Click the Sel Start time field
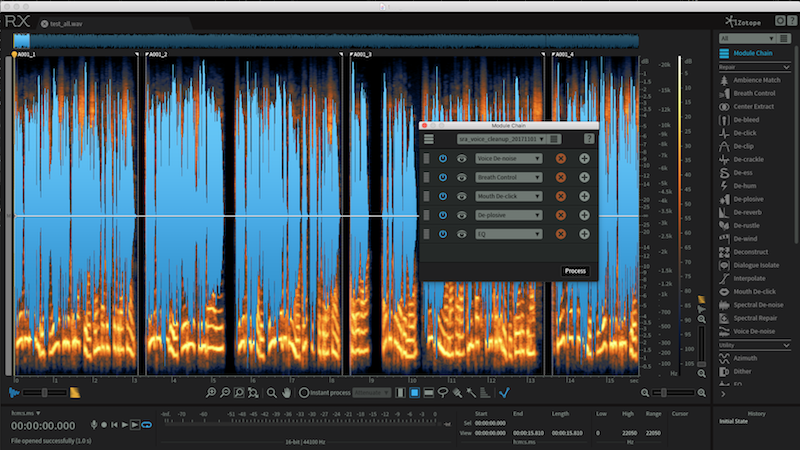Screen dimensions: 800x450 coord(490,423)
